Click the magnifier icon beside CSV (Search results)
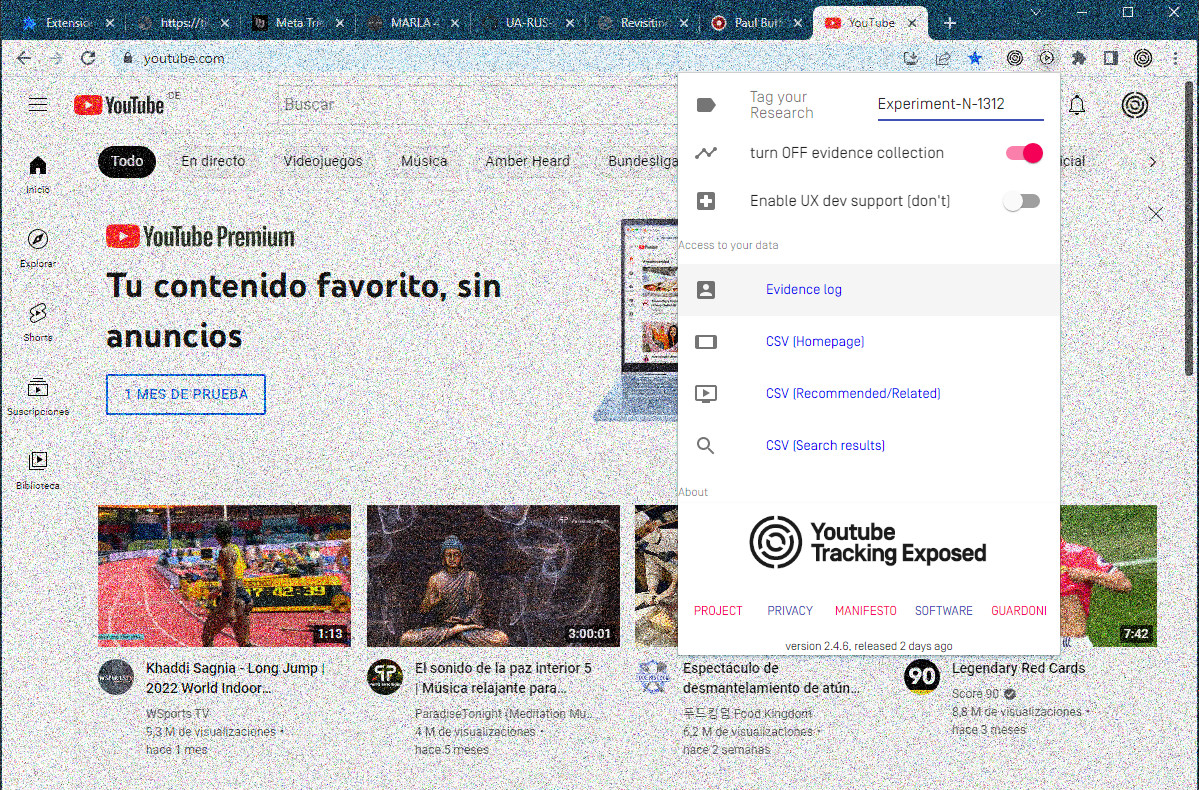 tap(706, 445)
